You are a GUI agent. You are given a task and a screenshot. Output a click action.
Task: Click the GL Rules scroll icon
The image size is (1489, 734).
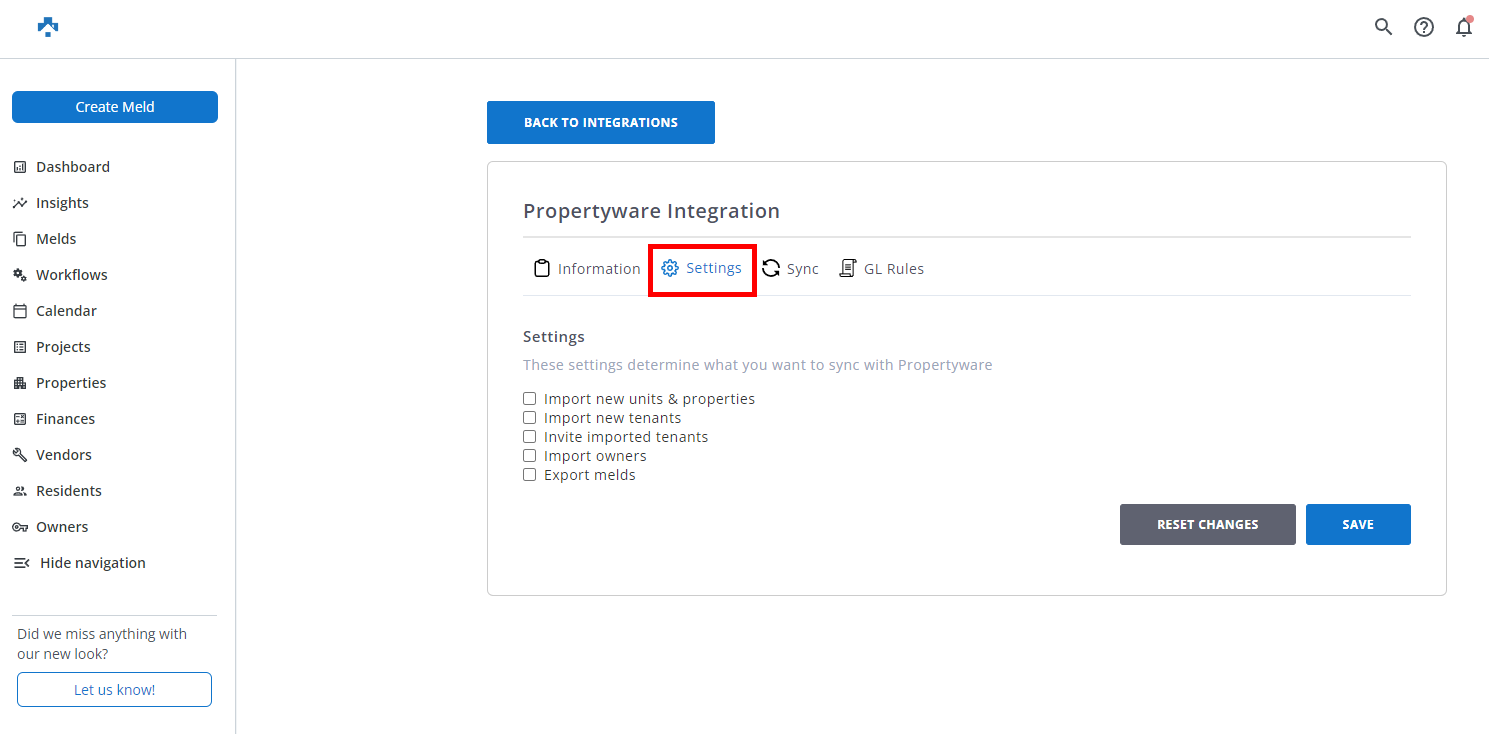tap(847, 268)
